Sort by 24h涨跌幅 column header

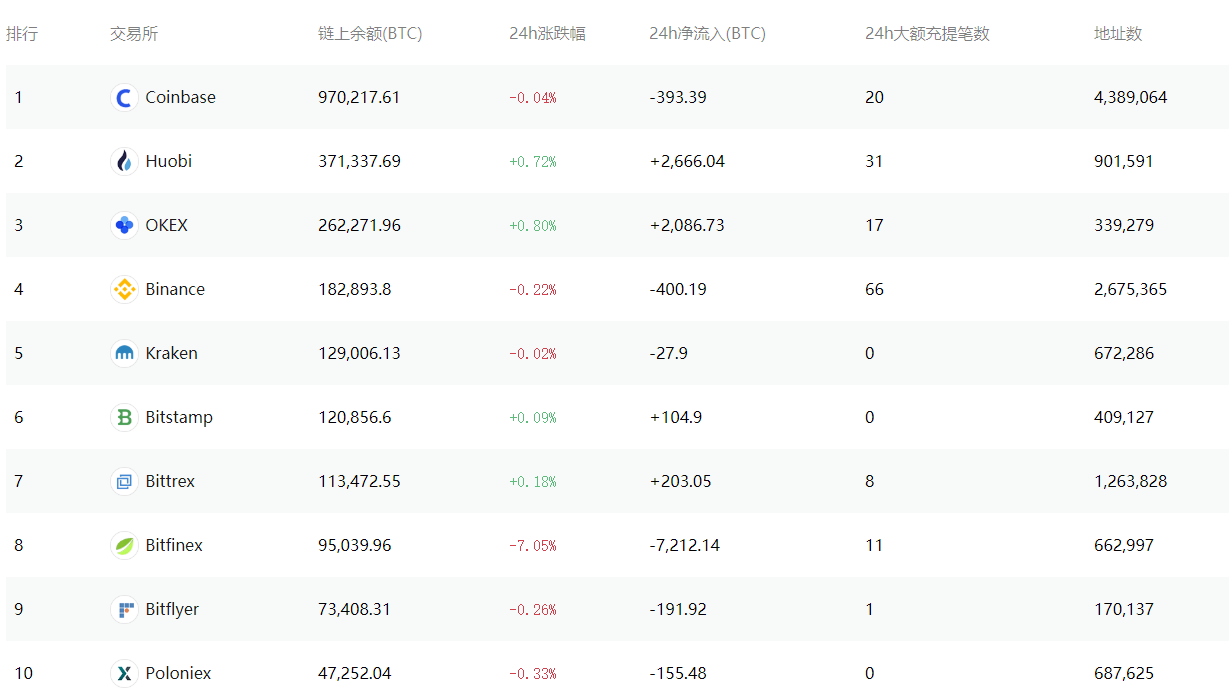tap(547, 34)
